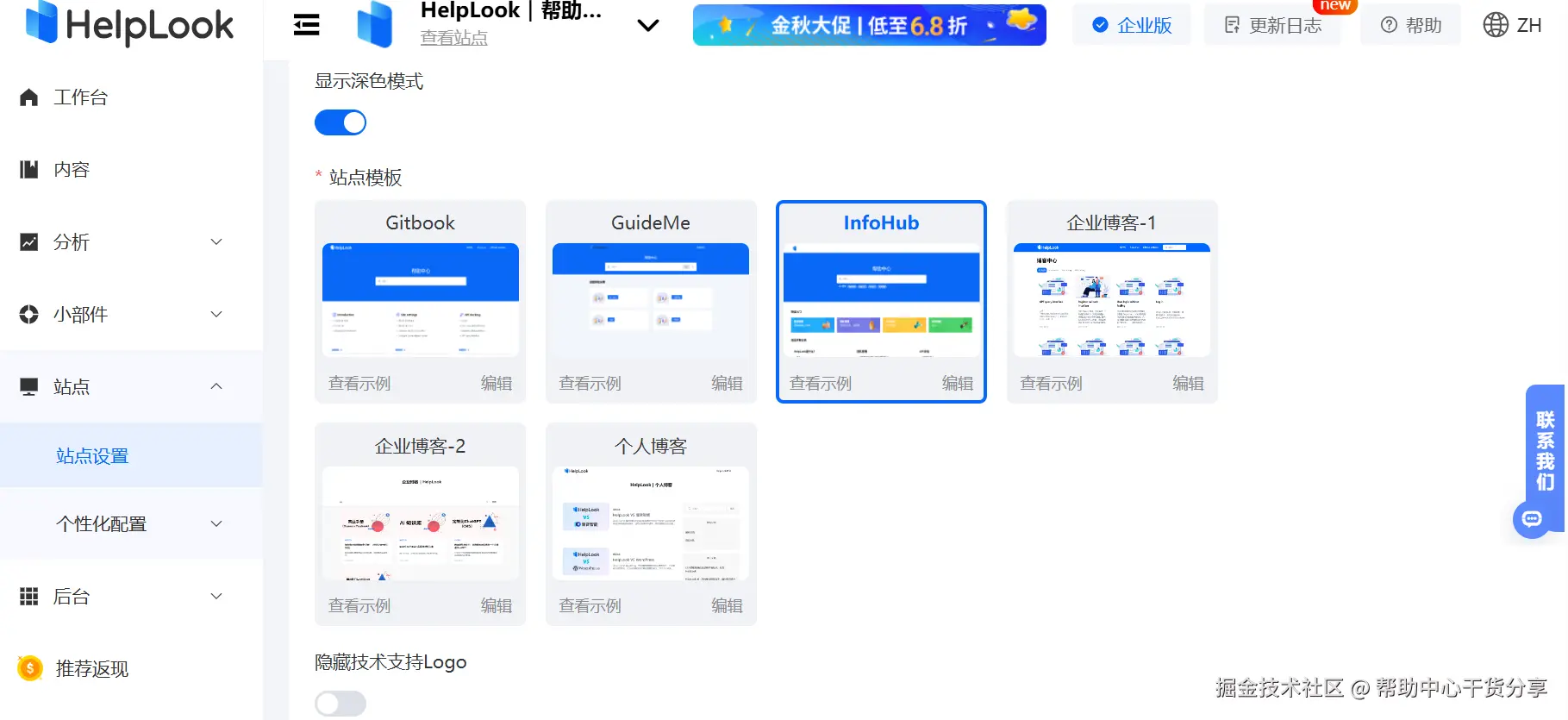Click the HelpLook logo in sidebar
Image resolution: width=1568 pixels, height=720 pixels.
[129, 24]
